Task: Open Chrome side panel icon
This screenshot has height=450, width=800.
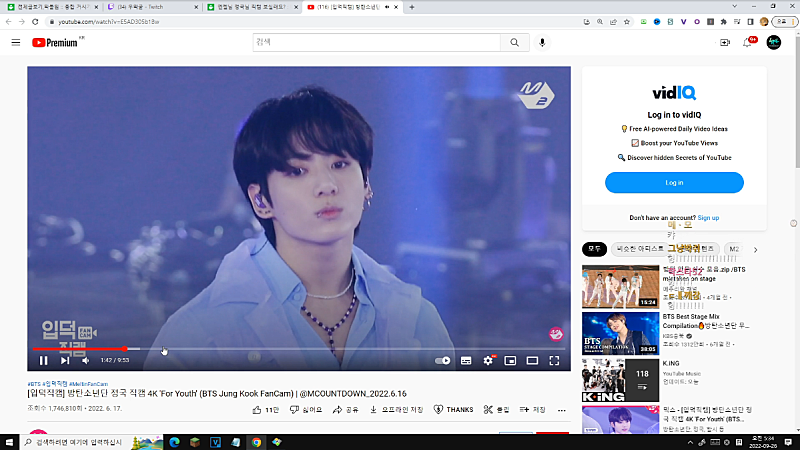Action: [750, 22]
